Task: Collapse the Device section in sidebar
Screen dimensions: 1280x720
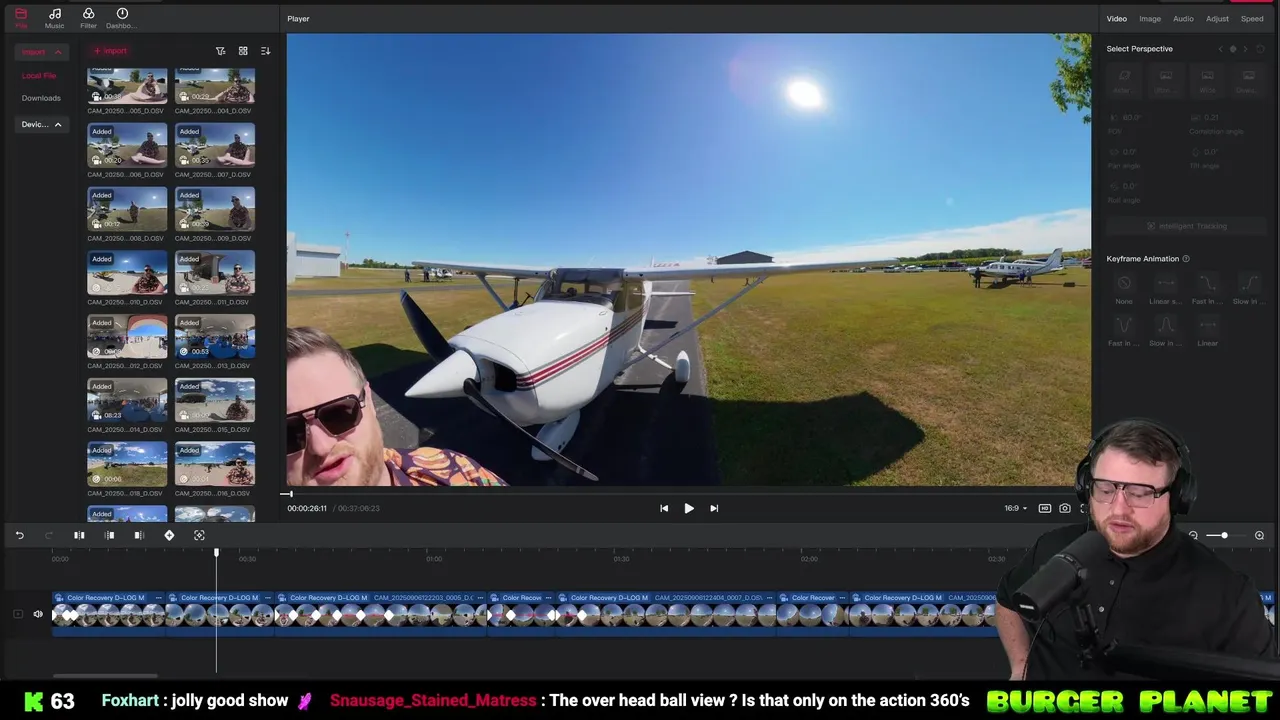Action: 42,124
